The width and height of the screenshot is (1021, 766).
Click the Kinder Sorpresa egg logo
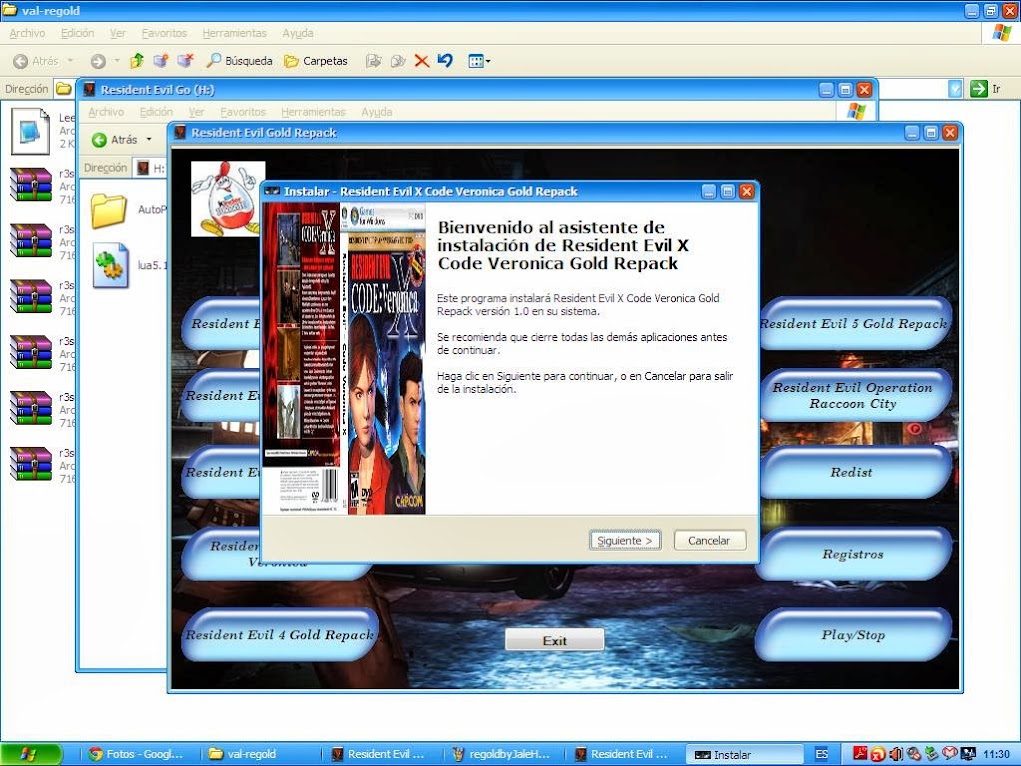[228, 199]
